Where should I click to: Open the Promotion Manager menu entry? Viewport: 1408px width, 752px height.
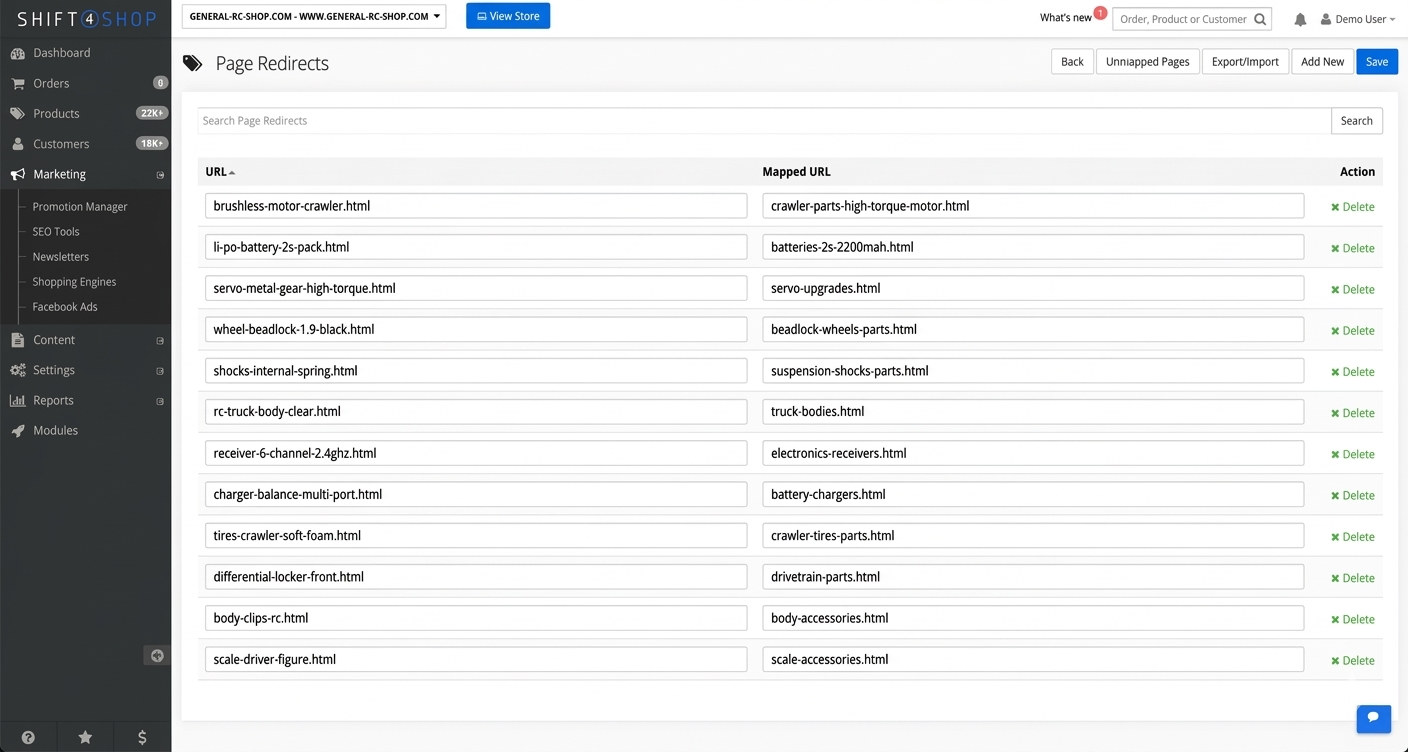pos(79,206)
